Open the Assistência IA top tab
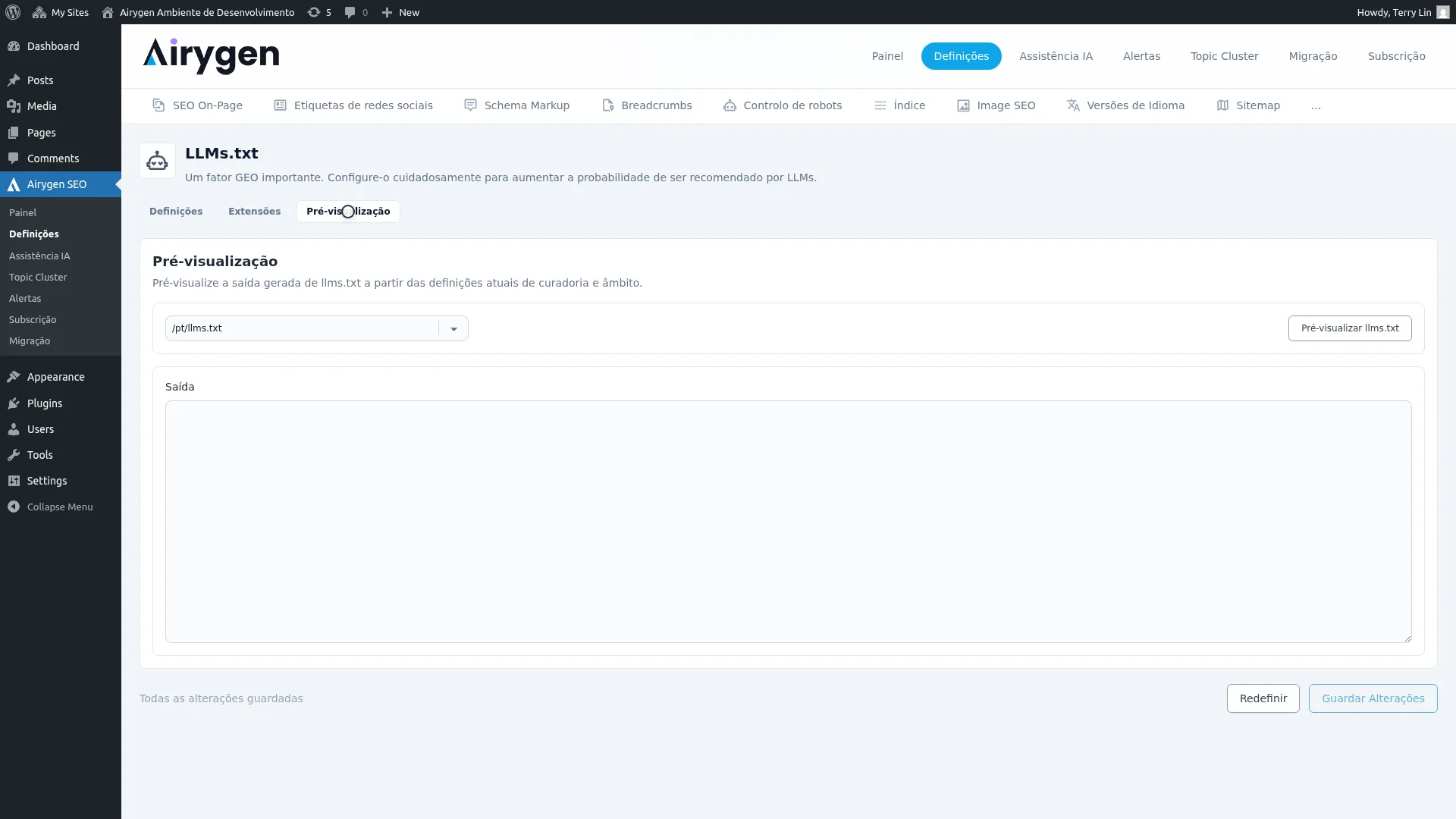The image size is (1456, 819). [x=1056, y=56]
